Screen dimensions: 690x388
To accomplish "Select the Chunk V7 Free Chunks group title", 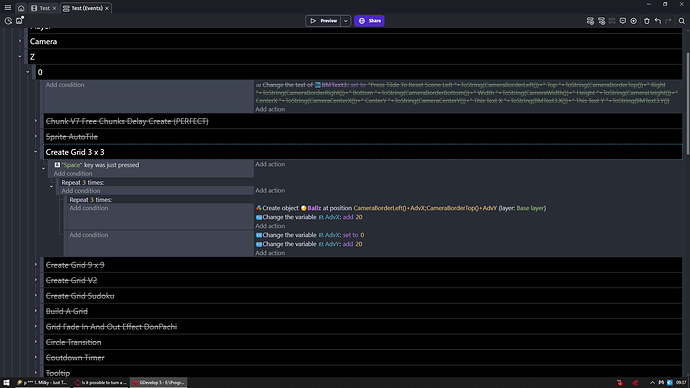I will (x=127, y=121).
